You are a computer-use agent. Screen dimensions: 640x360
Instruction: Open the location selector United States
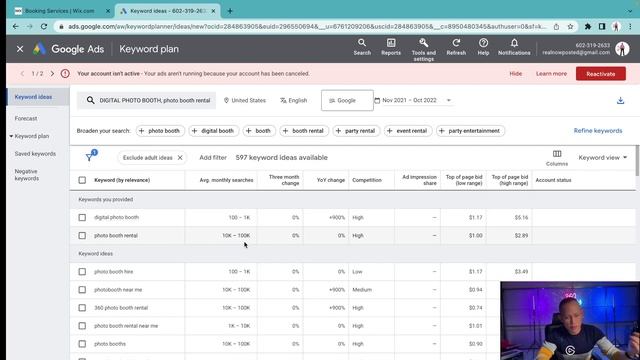[x=245, y=100]
